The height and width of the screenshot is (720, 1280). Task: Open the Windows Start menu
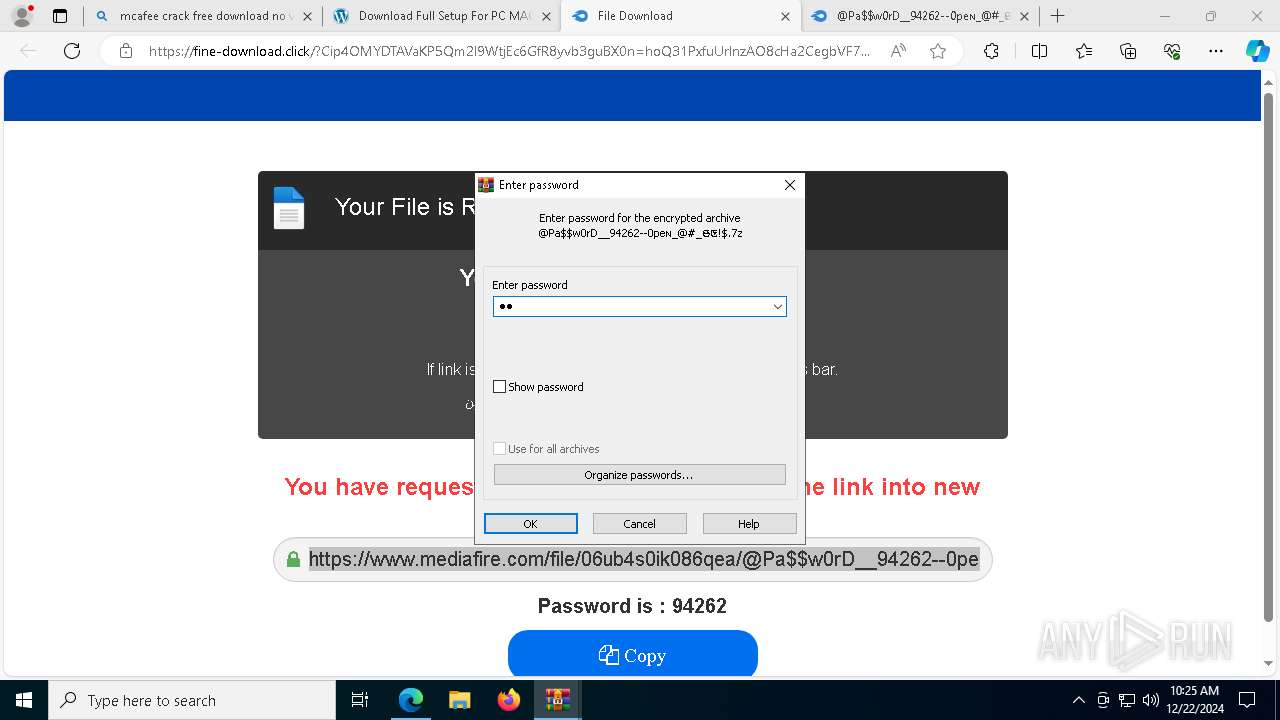[x=23, y=700]
